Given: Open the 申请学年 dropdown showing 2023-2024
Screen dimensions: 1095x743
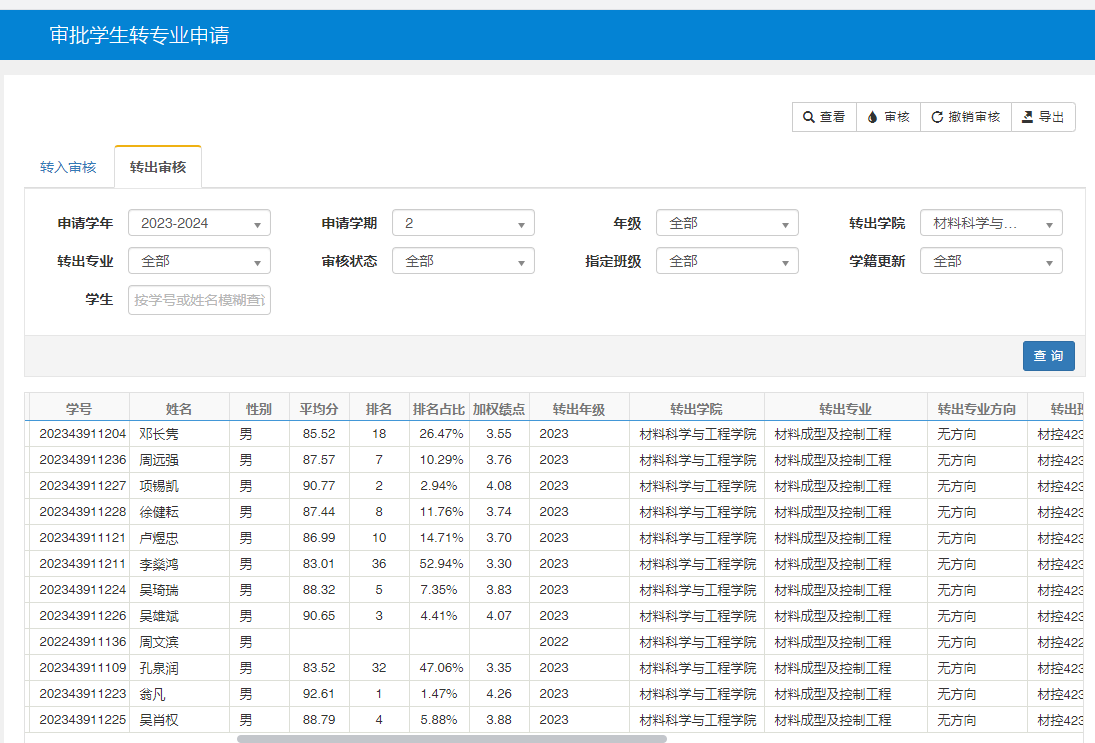Looking at the screenshot, I should click(x=199, y=223).
